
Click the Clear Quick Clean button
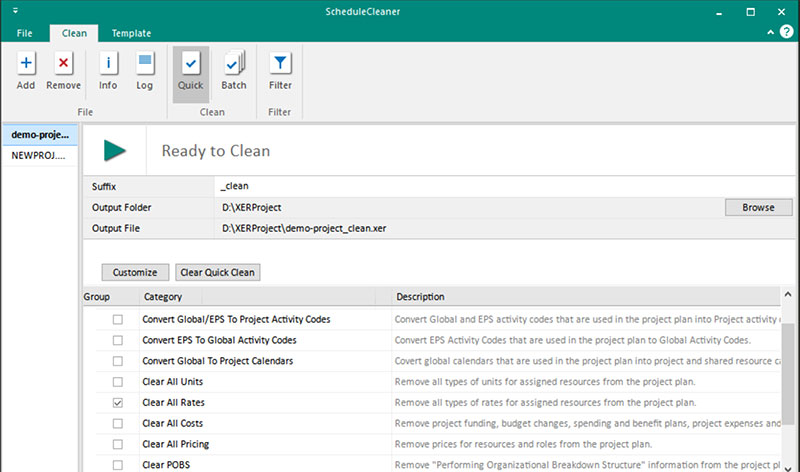[217, 272]
